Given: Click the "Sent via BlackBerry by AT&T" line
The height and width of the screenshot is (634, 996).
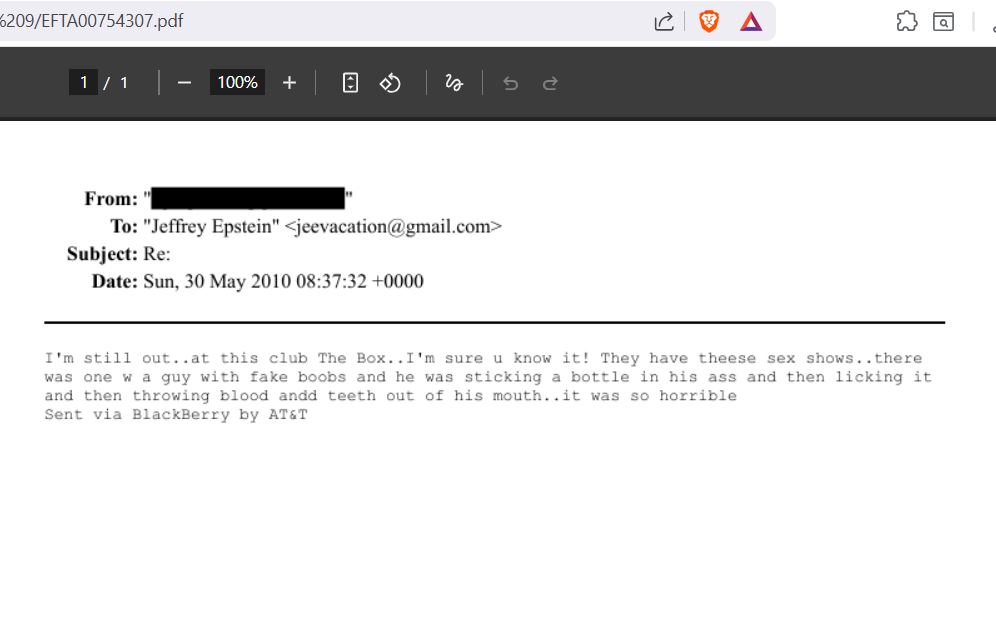Looking at the screenshot, I should 176,415.
